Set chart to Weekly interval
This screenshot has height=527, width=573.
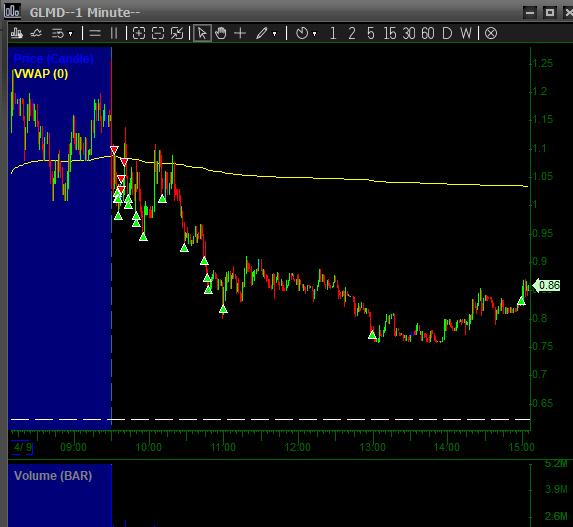point(466,34)
